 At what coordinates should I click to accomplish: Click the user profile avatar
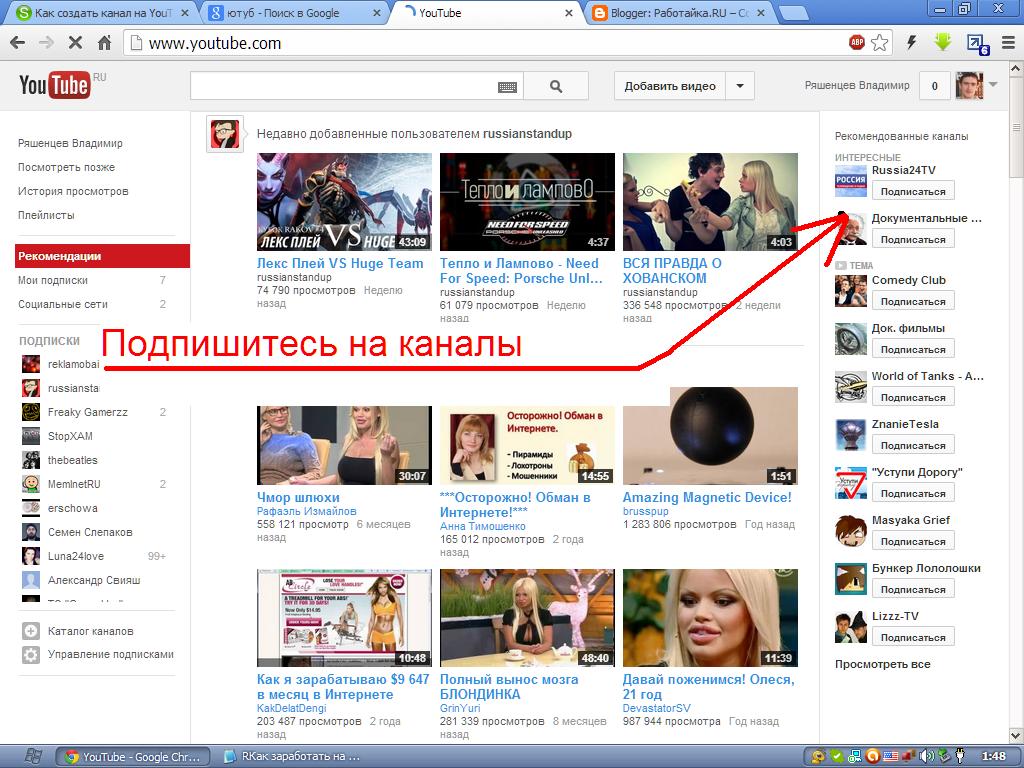[968, 86]
